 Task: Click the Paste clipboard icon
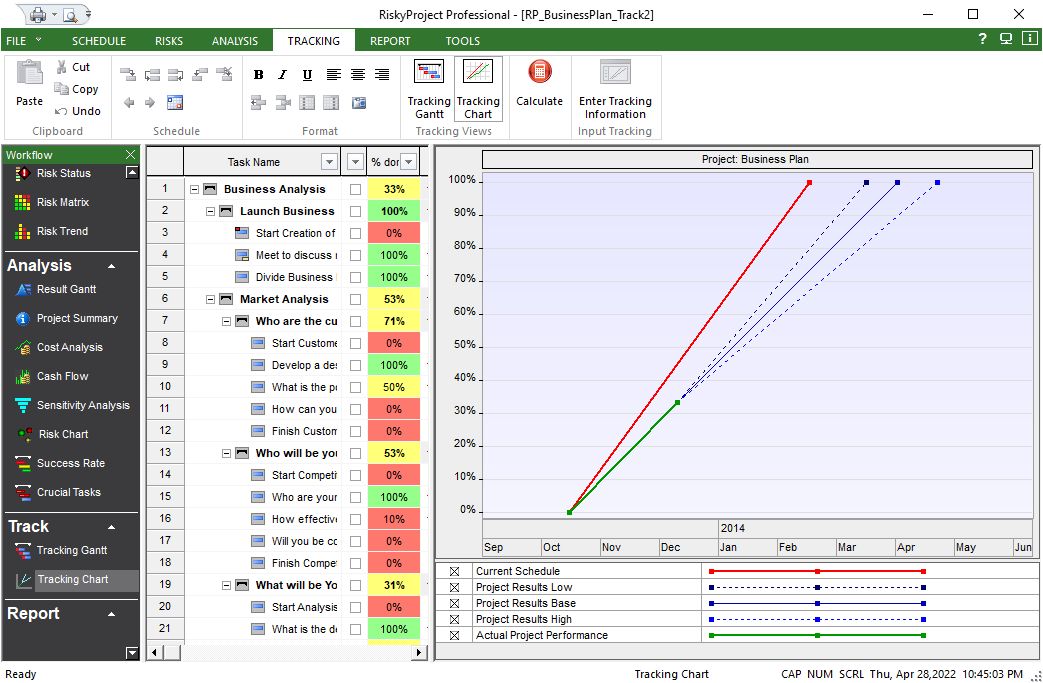point(29,73)
